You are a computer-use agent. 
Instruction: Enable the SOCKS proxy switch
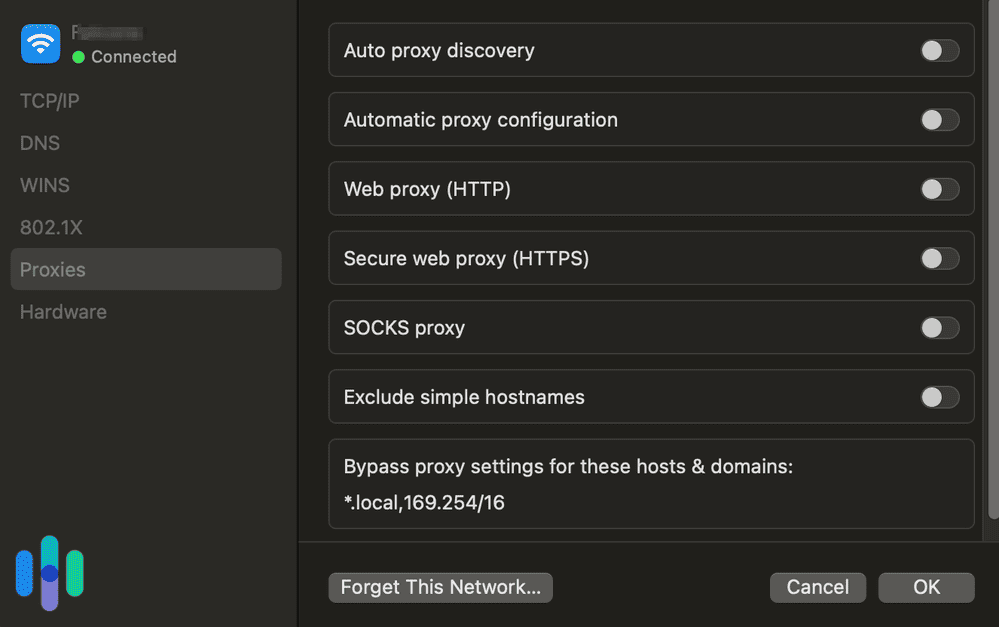pos(939,327)
